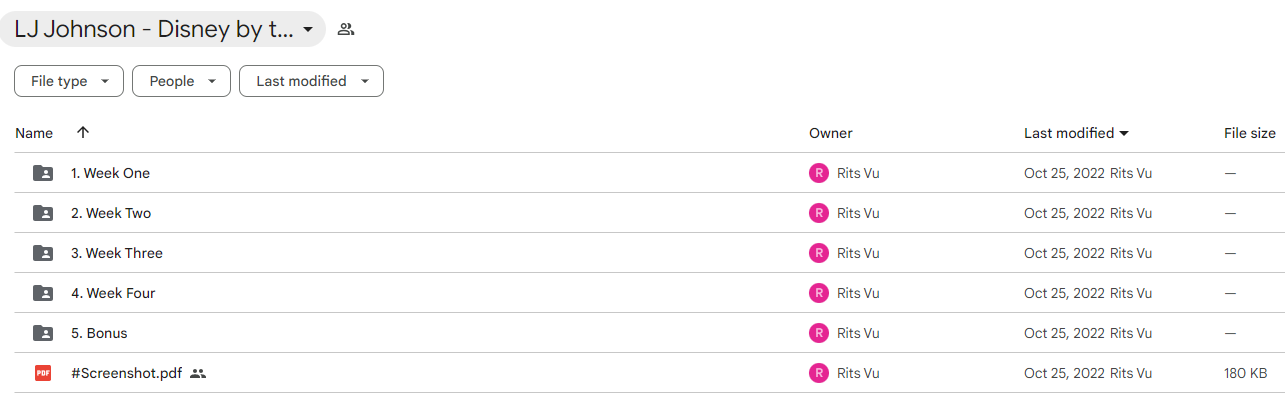Click the File size column header

click(1250, 133)
